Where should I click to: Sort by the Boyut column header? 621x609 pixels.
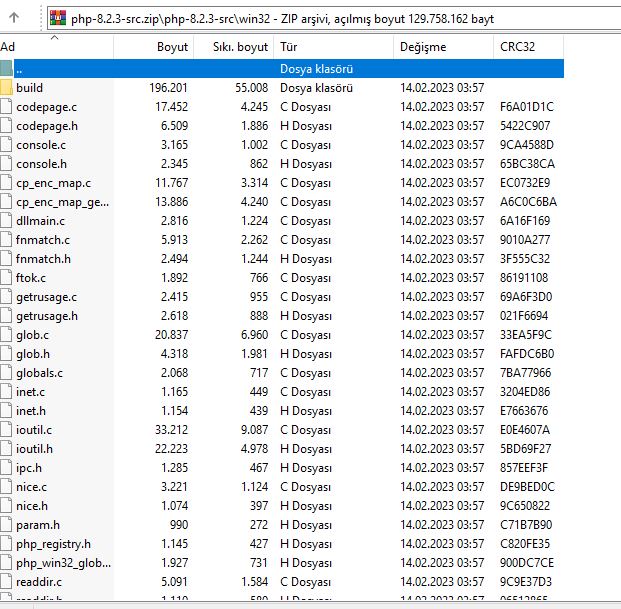154,47
